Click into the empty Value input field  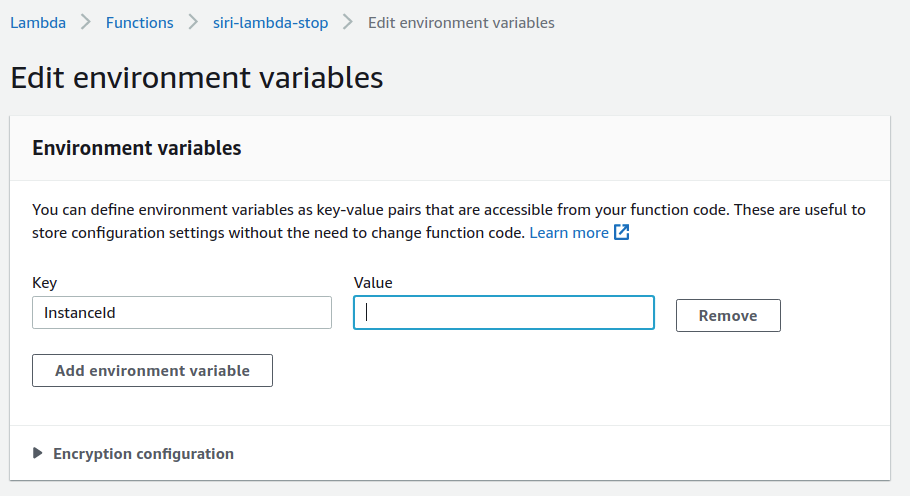pyautogui.click(x=504, y=312)
